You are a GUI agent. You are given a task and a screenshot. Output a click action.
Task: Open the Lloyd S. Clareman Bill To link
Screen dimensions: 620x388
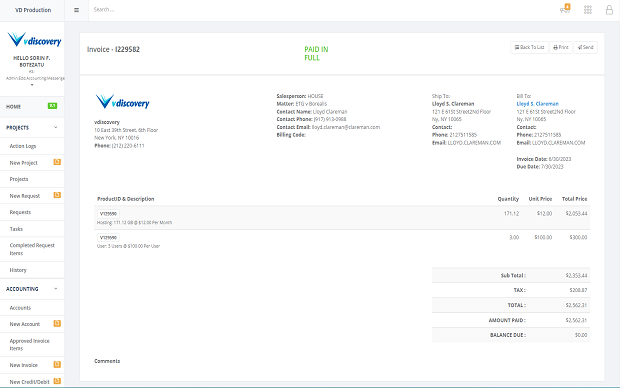pos(537,104)
